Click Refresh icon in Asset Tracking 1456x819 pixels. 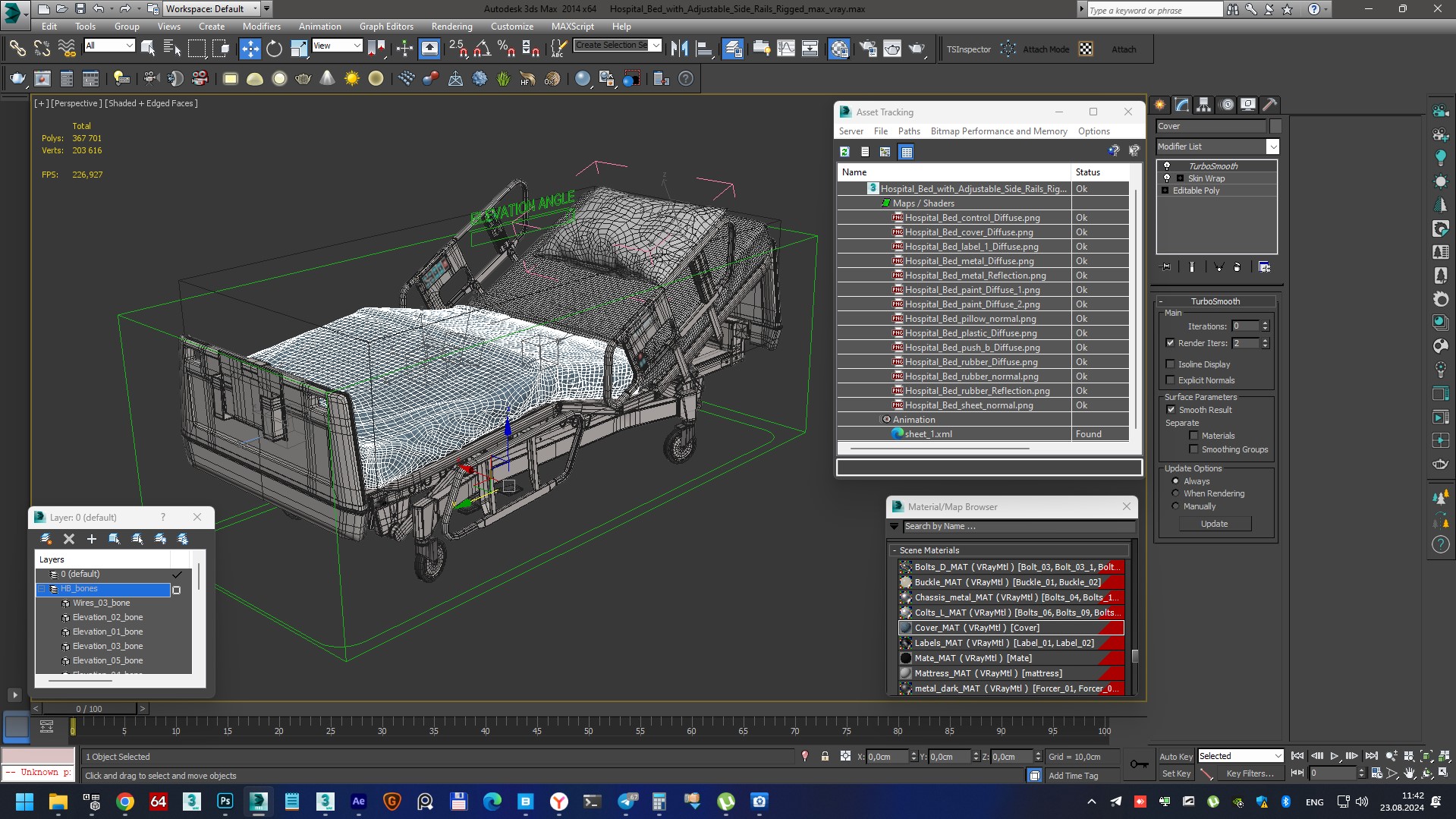(x=844, y=152)
